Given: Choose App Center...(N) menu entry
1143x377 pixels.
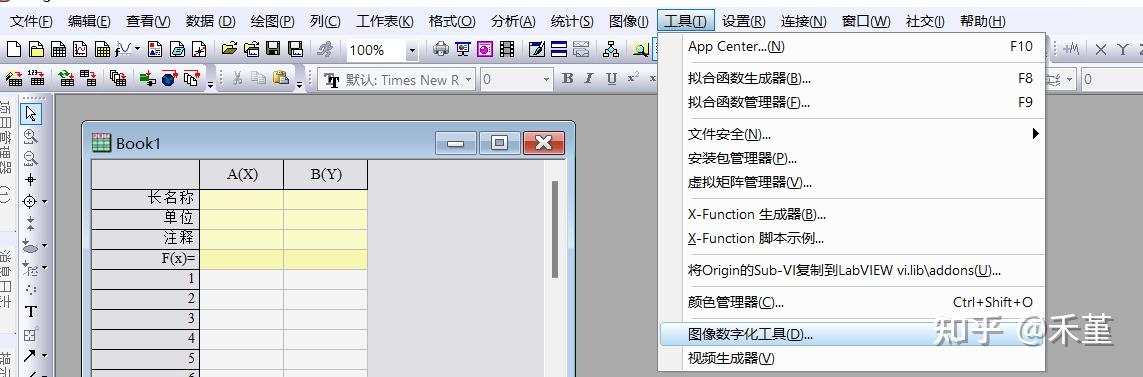Looking at the screenshot, I should pos(851,47).
